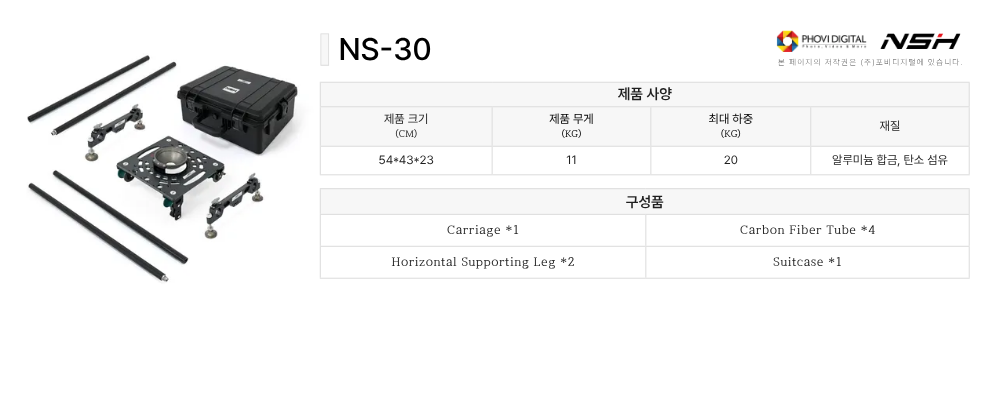Click the 구성품 section header
Screen dimensions: 1000x400
(x=644, y=201)
